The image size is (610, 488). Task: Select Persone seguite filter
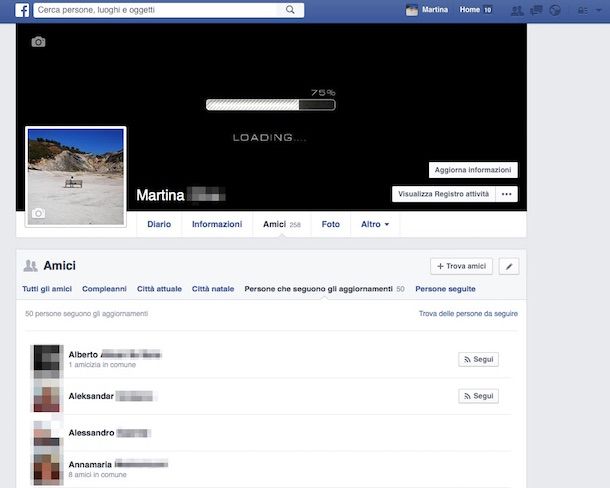445,289
